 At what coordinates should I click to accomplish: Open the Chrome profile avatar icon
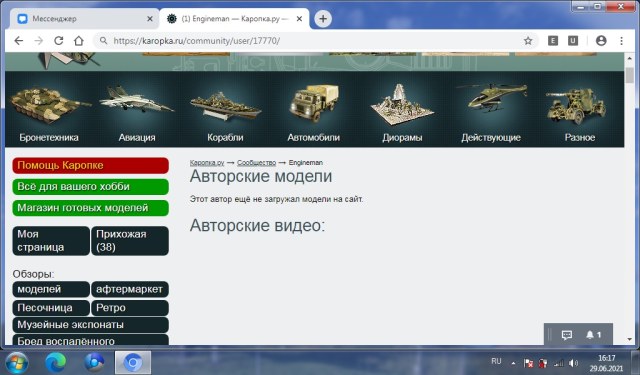601,41
